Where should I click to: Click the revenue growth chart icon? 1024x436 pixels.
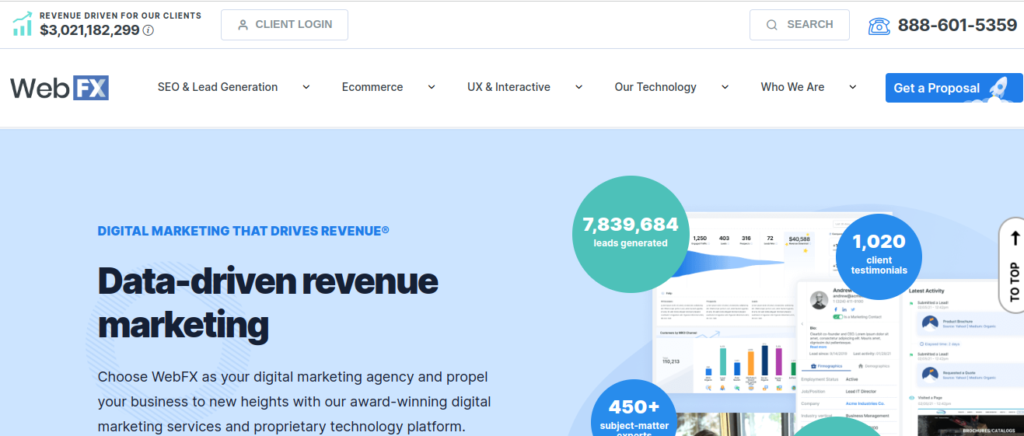click(22, 23)
